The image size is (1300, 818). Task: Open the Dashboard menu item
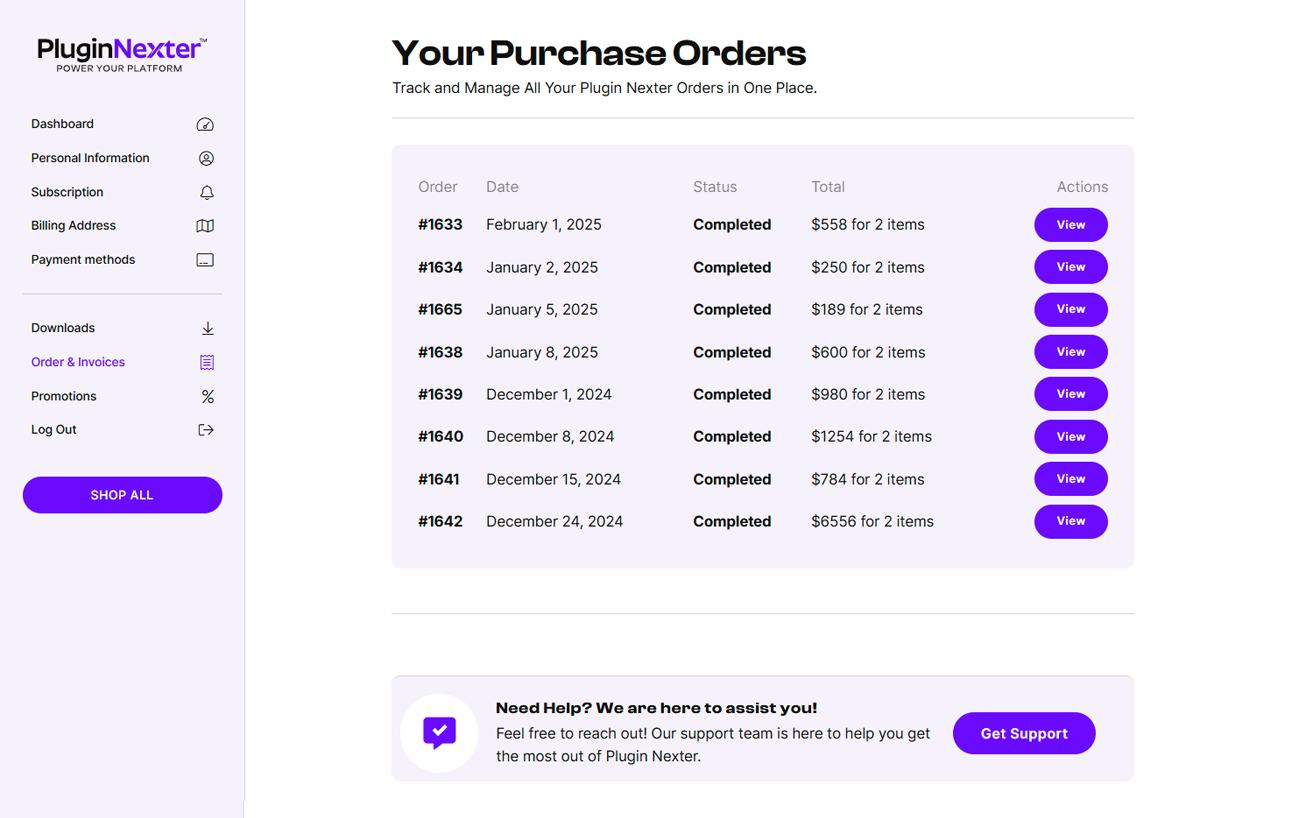pos(62,124)
